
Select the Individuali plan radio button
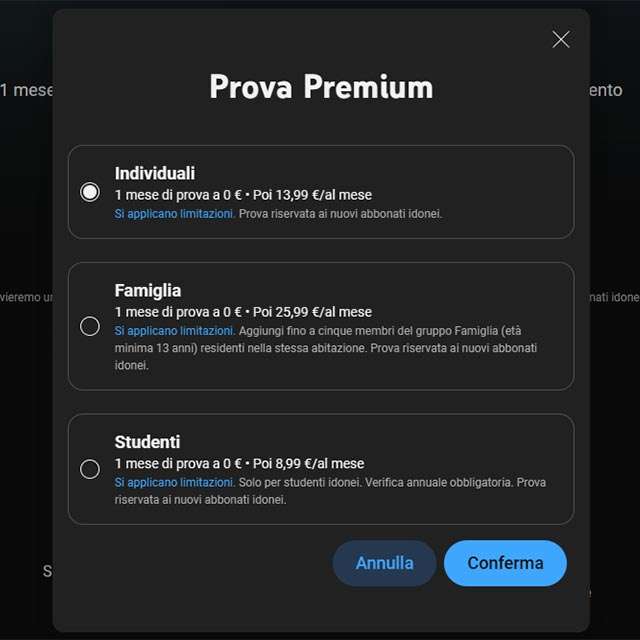point(90,192)
